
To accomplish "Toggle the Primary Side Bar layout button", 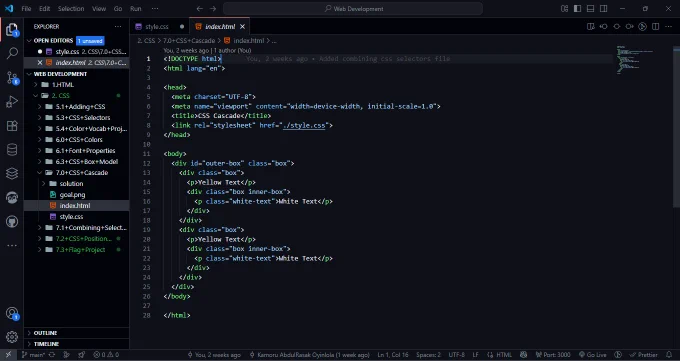I will 577,9.
